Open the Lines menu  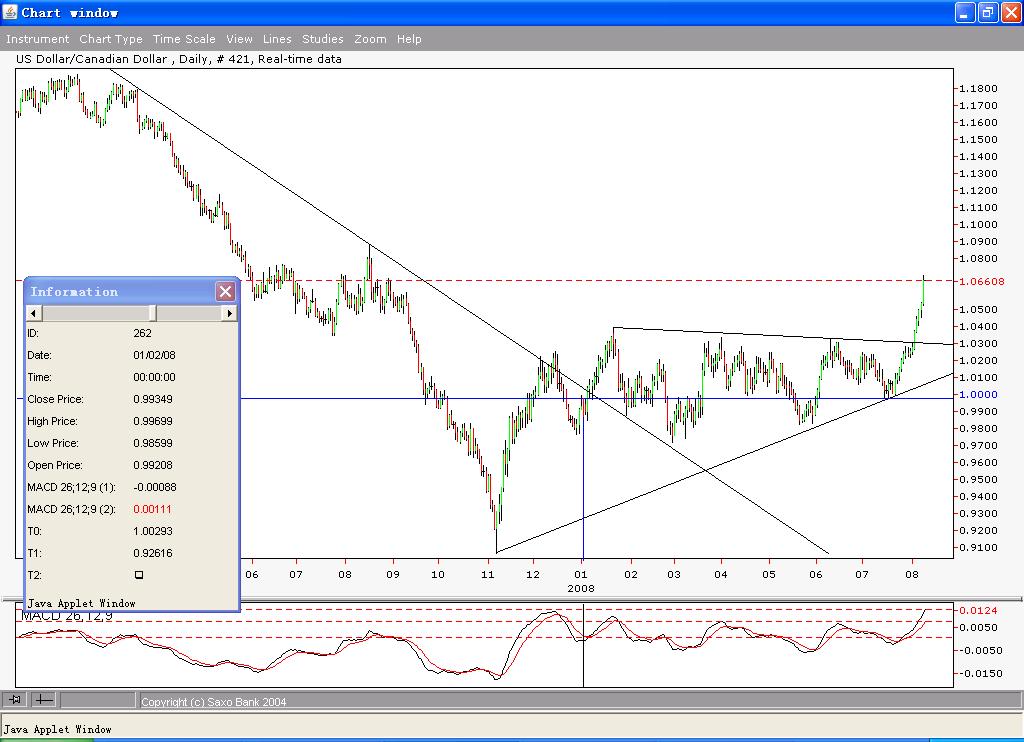point(277,39)
